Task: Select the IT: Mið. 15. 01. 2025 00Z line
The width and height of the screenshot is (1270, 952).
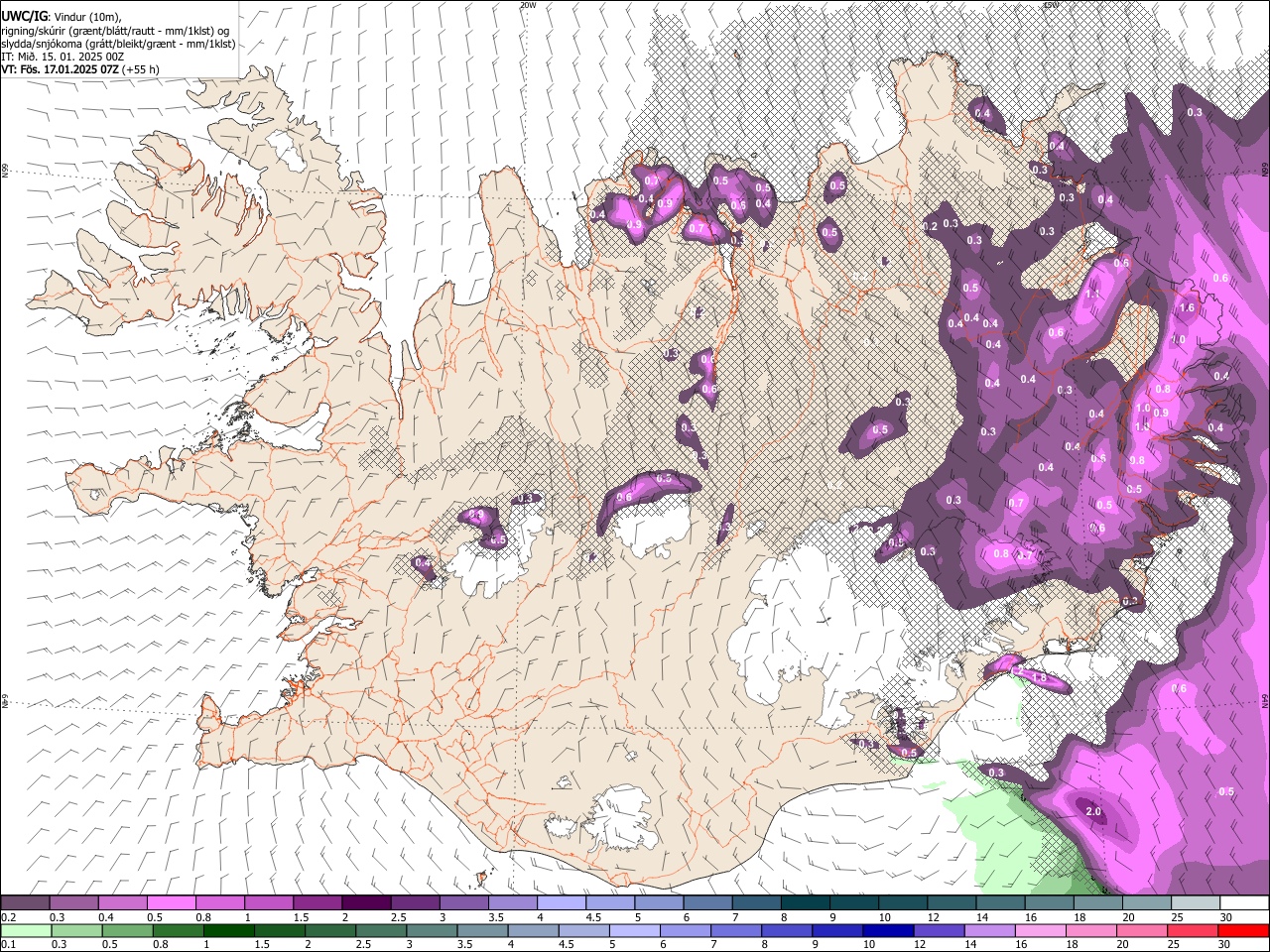Action: click(63, 57)
